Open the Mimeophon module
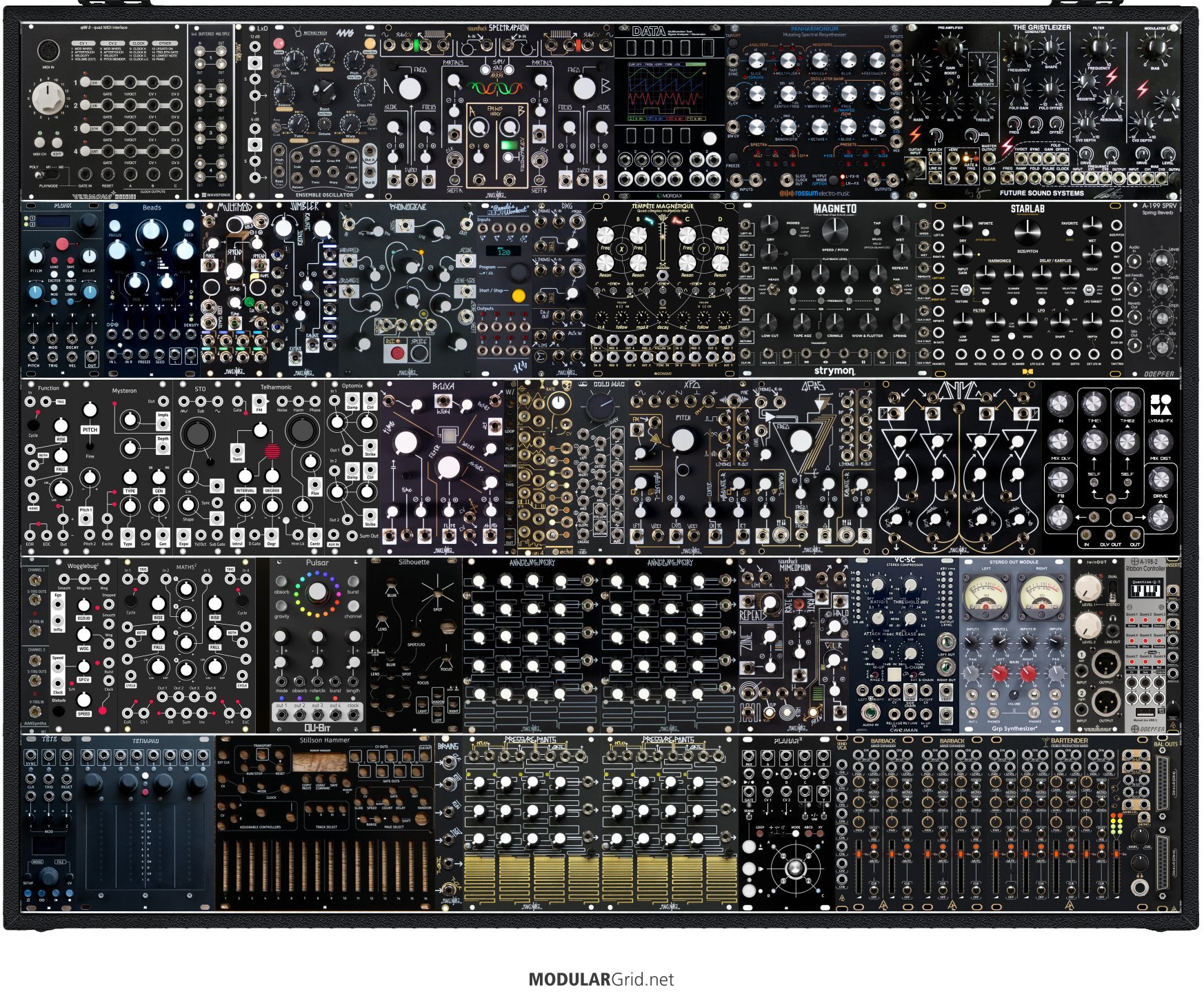1204x994 pixels. coord(794,645)
